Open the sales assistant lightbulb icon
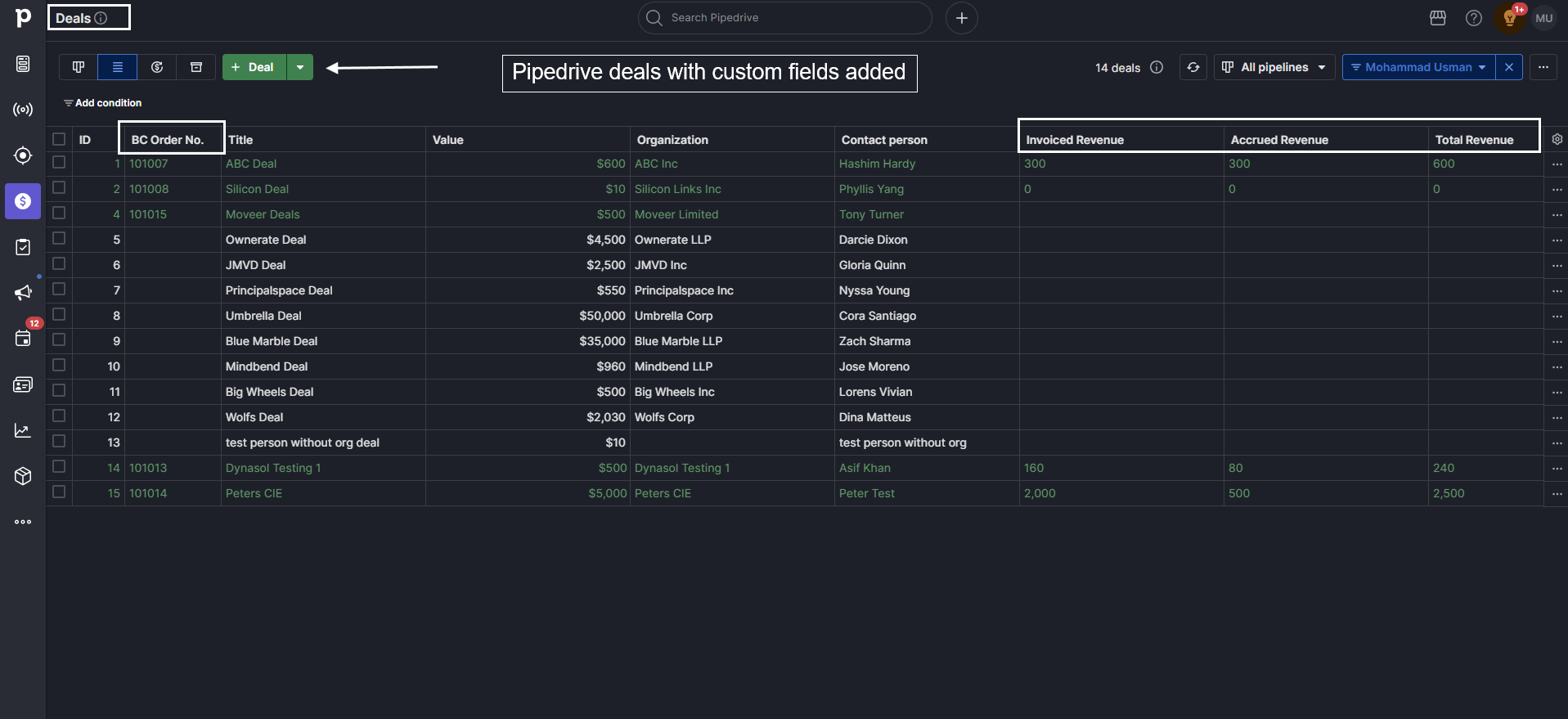The width and height of the screenshot is (1568, 719). tap(1510, 18)
